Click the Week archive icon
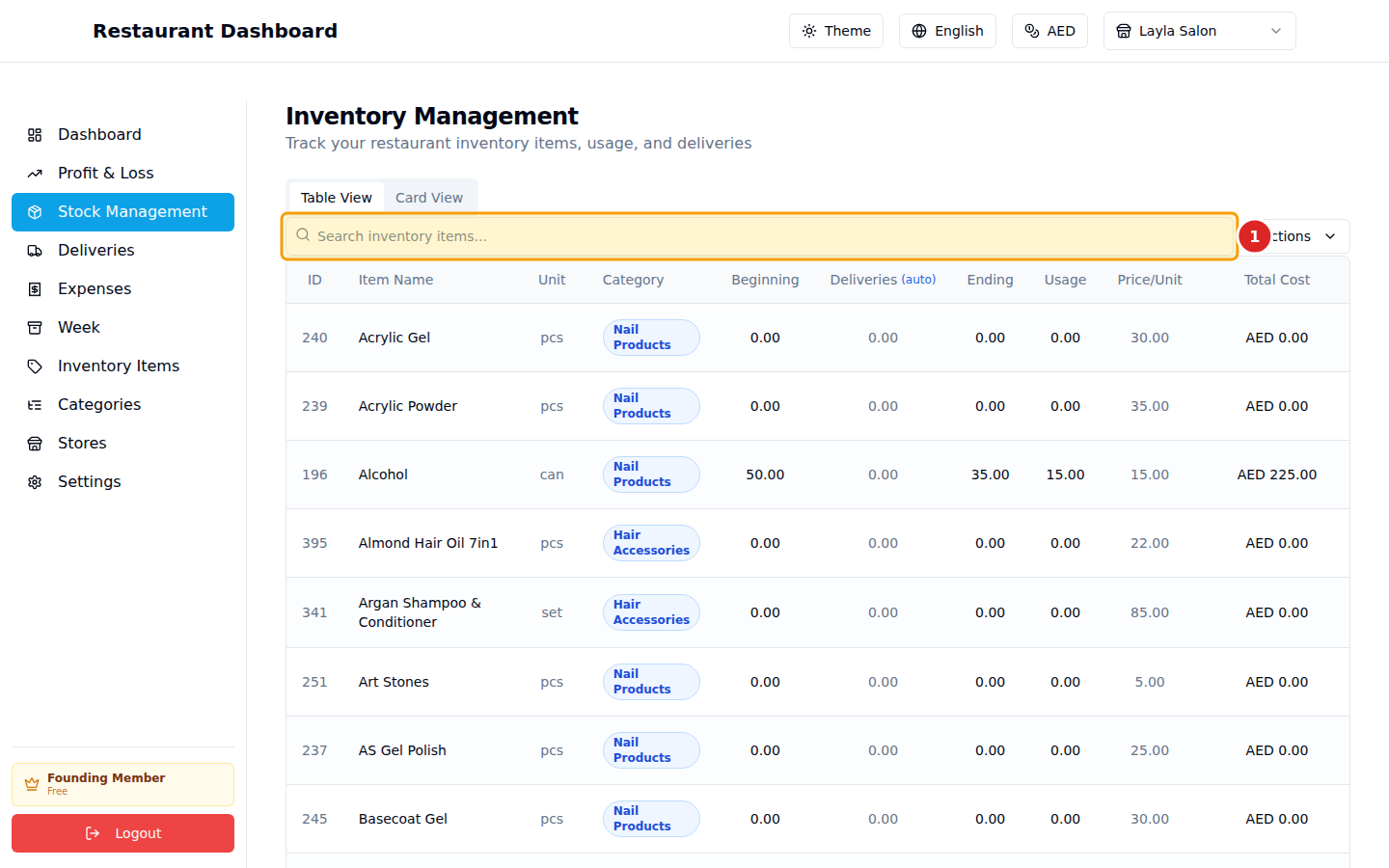 (x=35, y=328)
